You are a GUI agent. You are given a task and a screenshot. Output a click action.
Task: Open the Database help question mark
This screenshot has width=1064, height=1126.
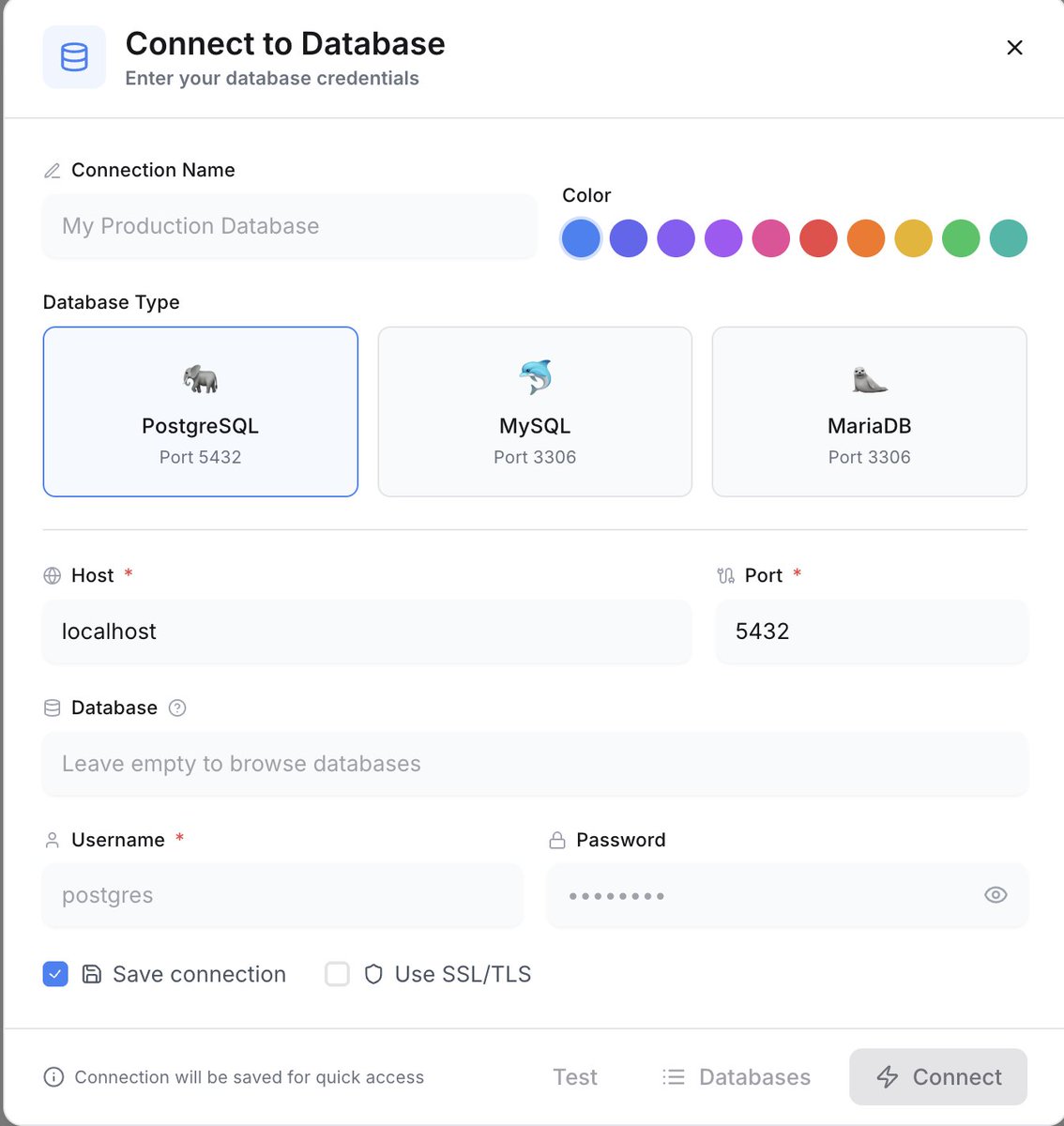(x=177, y=708)
